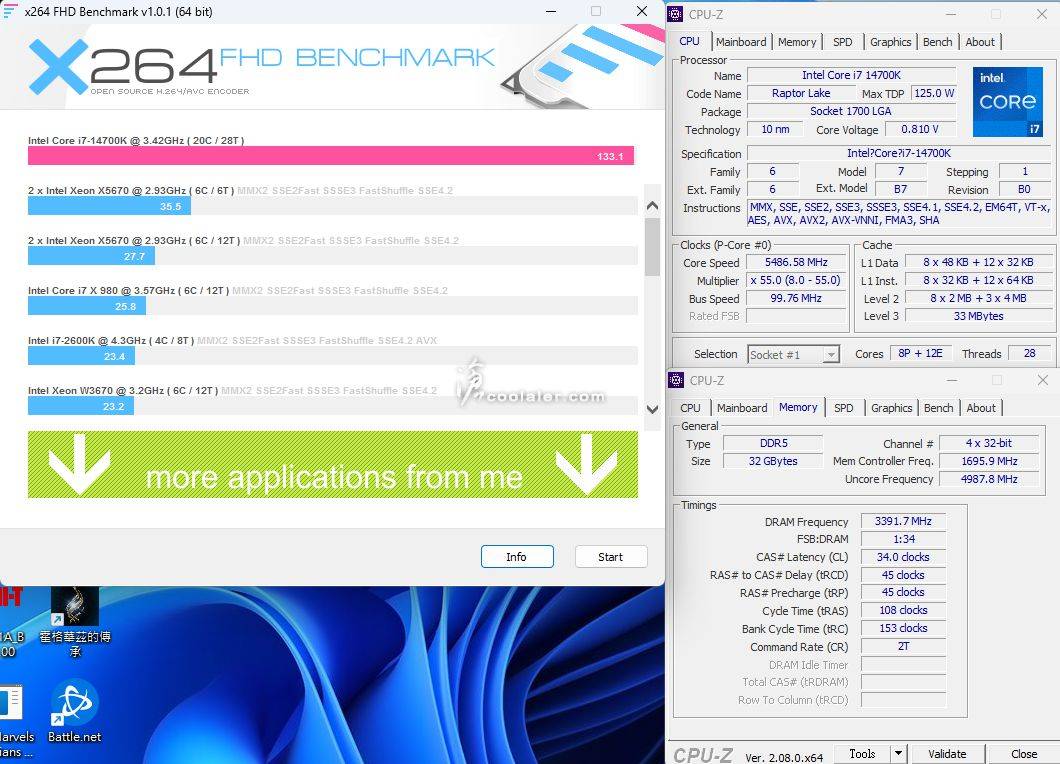
Task: Click the Bus Speed value 99.76 MHz
Action: [x=796, y=298]
